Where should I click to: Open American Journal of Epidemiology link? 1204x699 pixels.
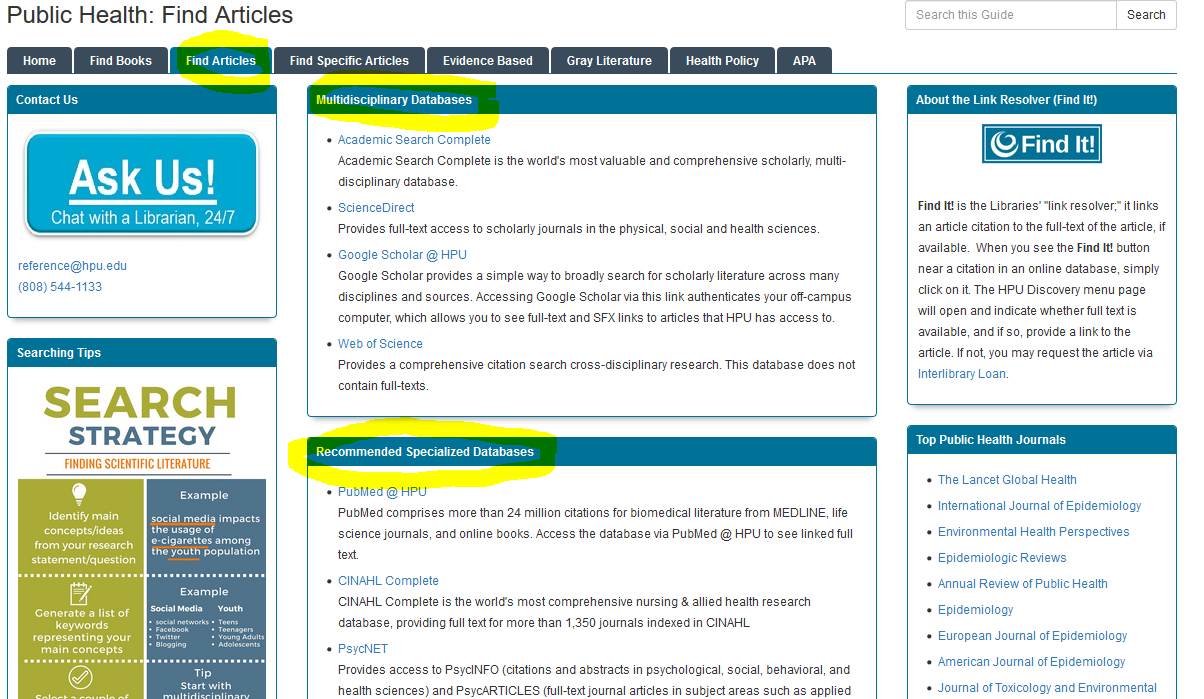click(1031, 662)
